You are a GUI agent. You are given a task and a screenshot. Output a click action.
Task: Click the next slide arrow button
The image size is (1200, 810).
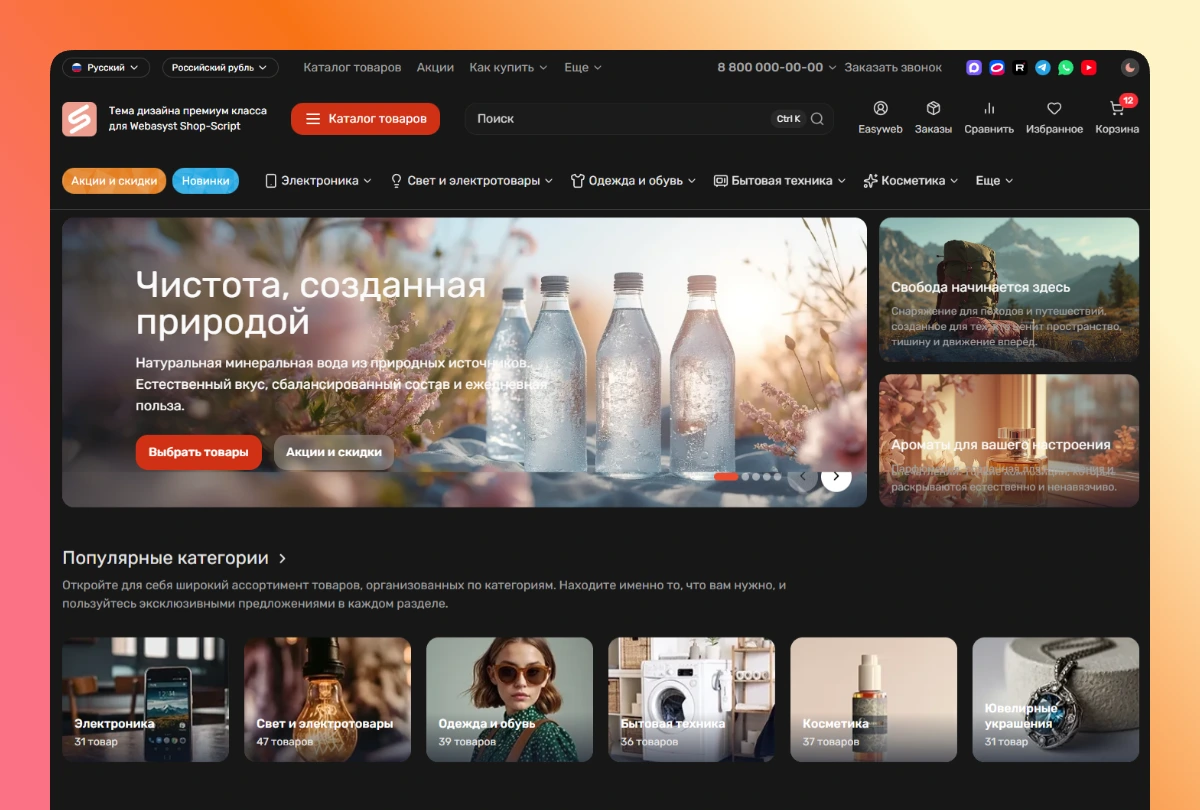point(836,477)
